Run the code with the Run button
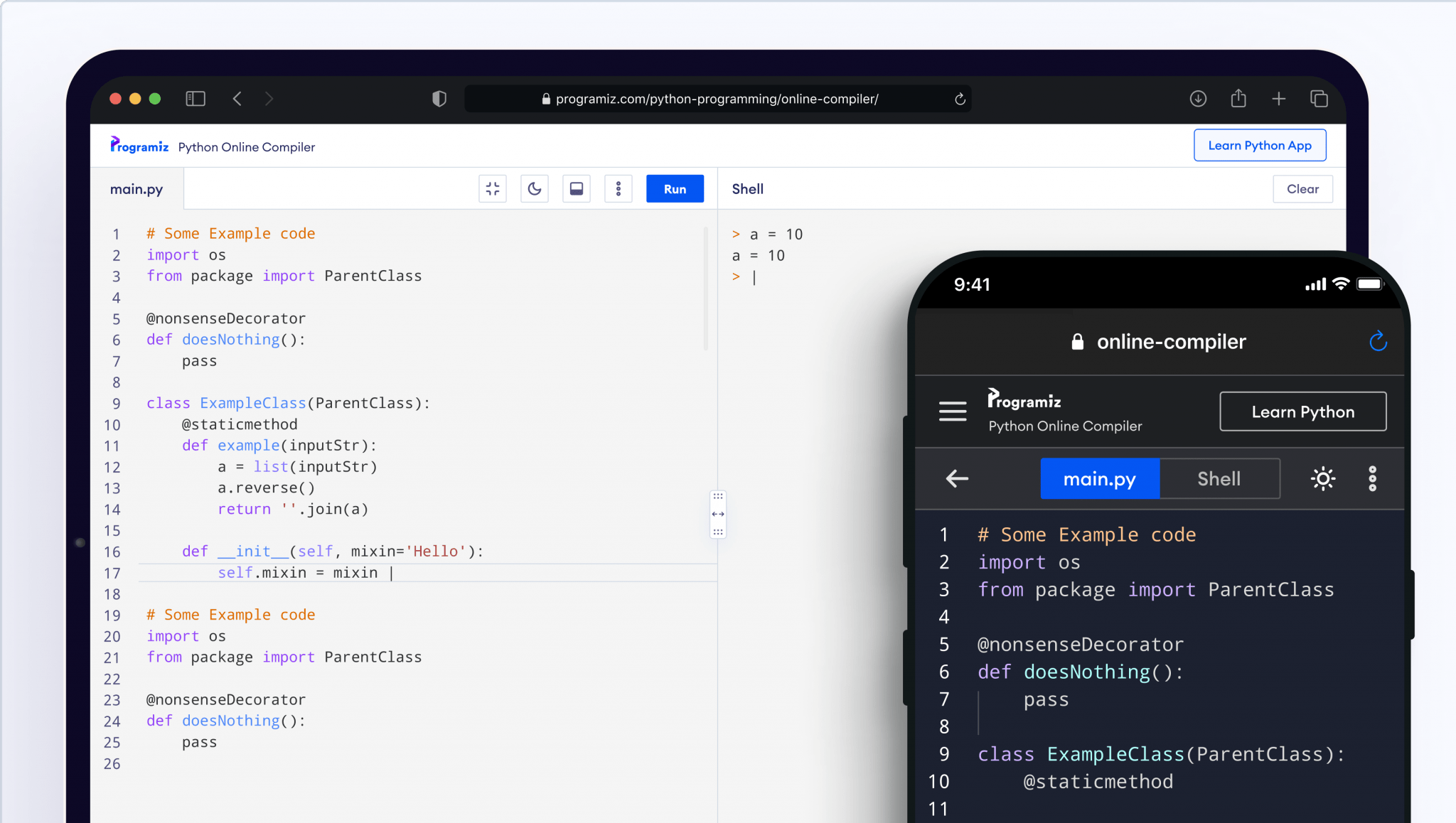Image resolution: width=1456 pixels, height=823 pixels. [675, 188]
